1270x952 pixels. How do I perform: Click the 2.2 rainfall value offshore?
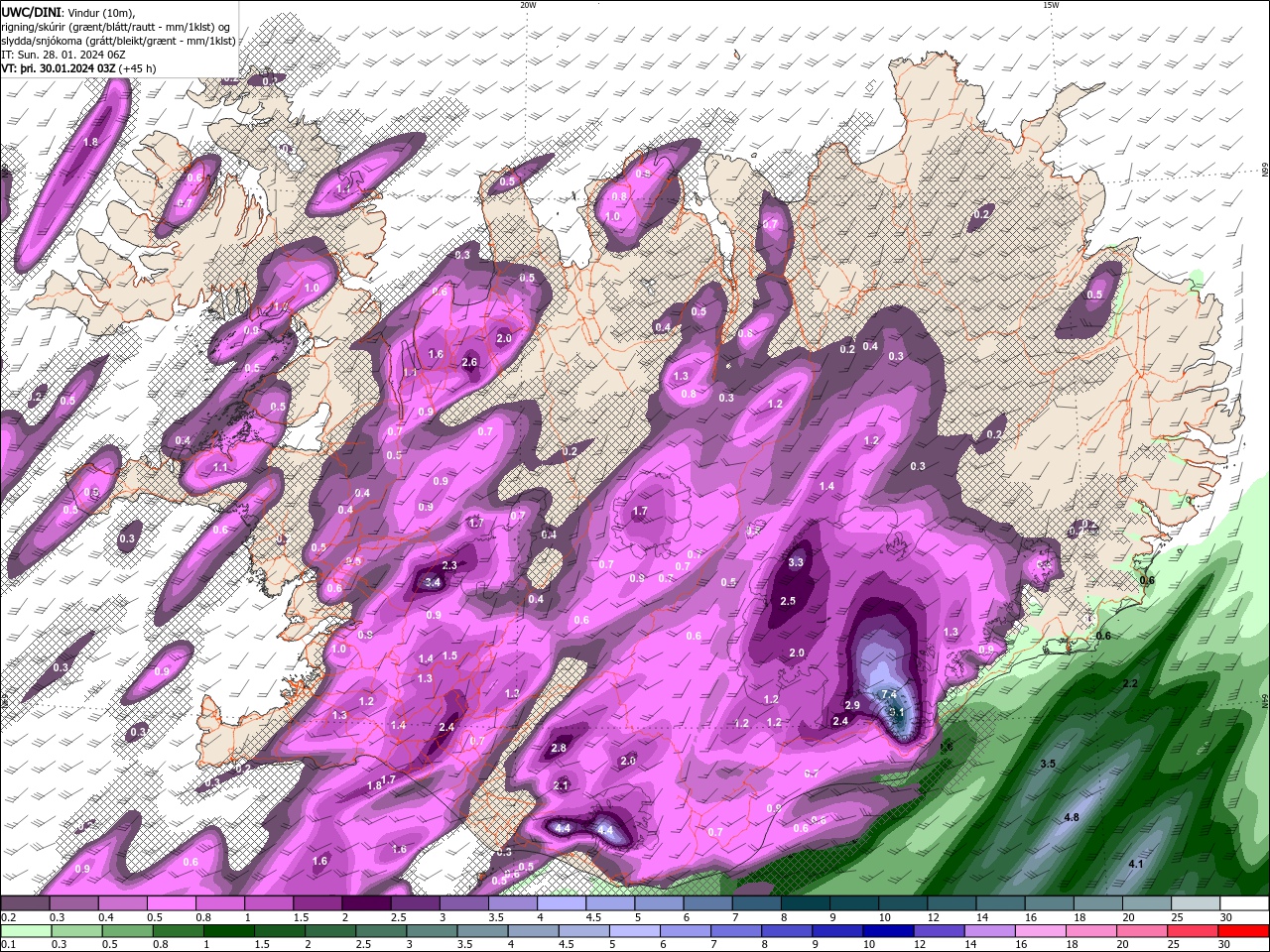pos(1130,684)
